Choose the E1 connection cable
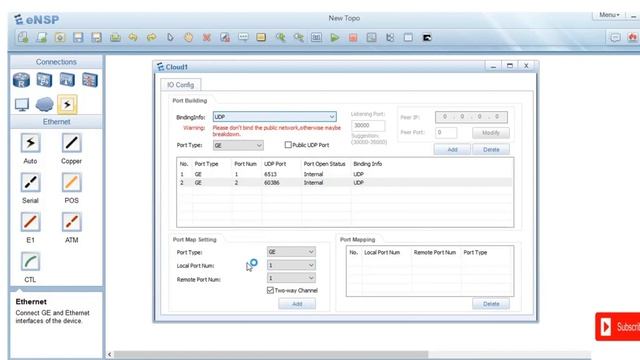 point(30,222)
